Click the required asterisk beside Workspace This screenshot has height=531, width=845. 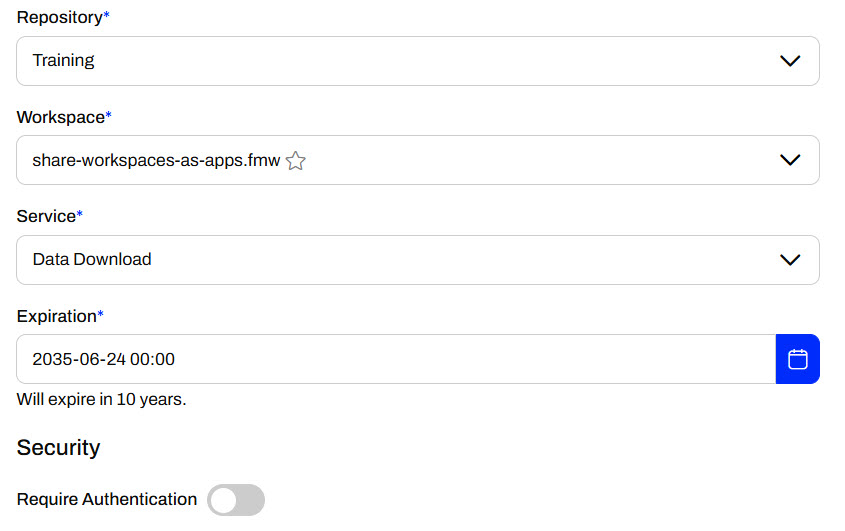tap(108, 117)
